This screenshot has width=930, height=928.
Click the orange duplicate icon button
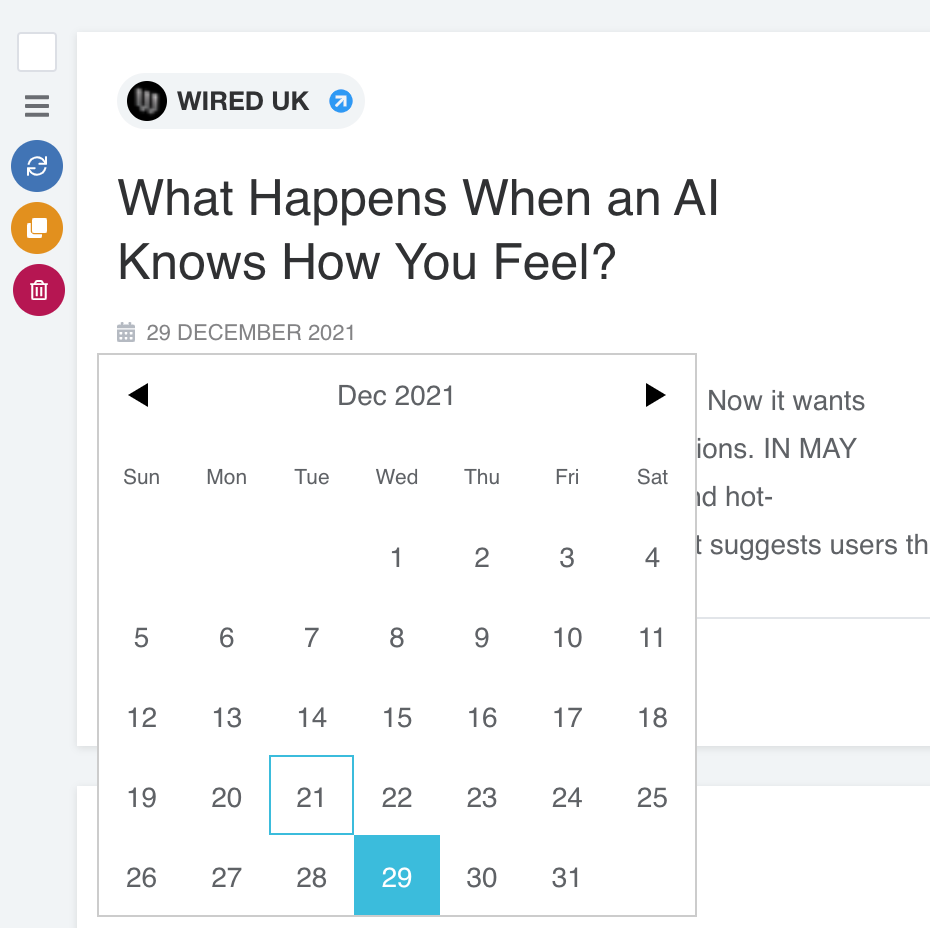37,228
